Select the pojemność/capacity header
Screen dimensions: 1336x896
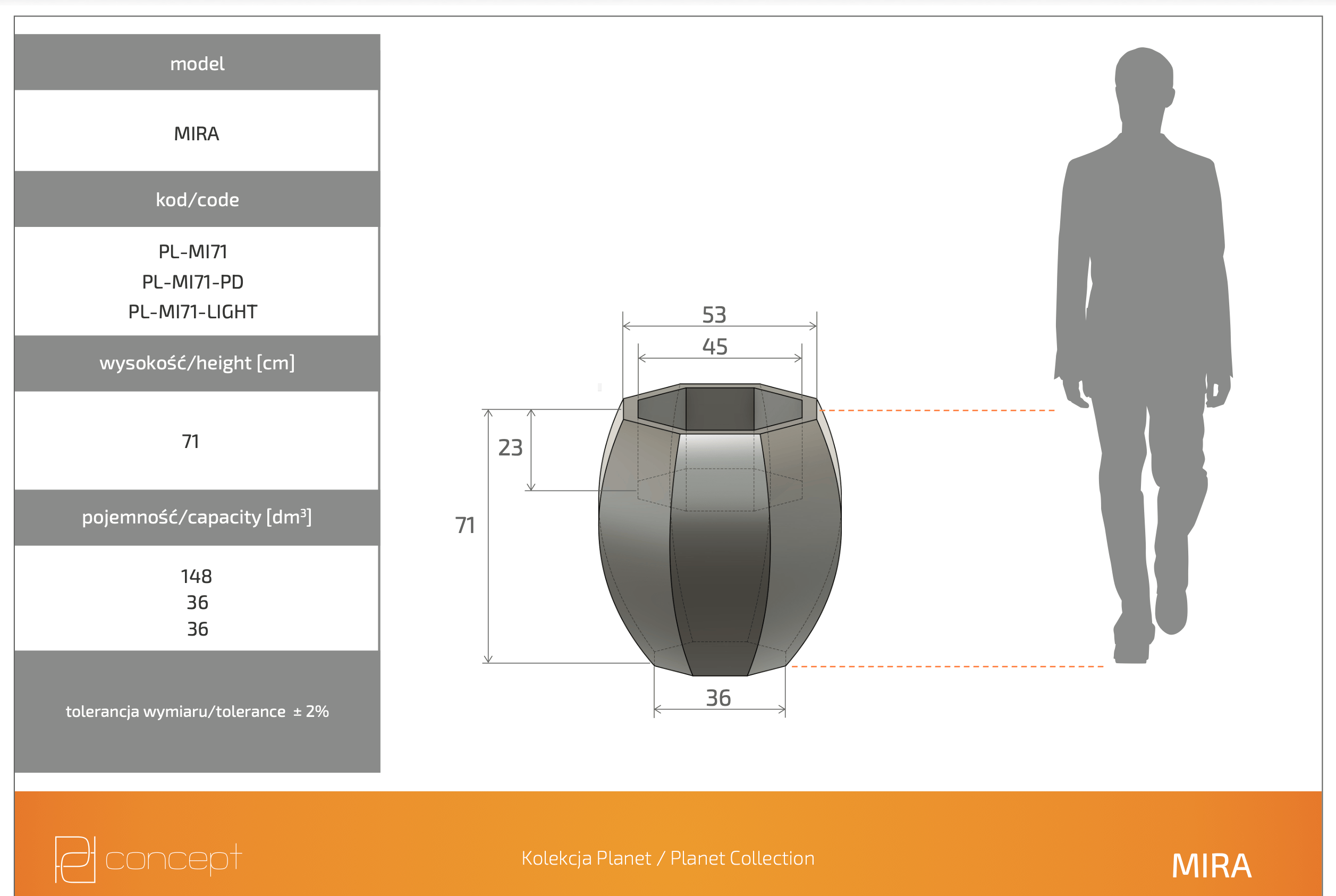coord(197,517)
